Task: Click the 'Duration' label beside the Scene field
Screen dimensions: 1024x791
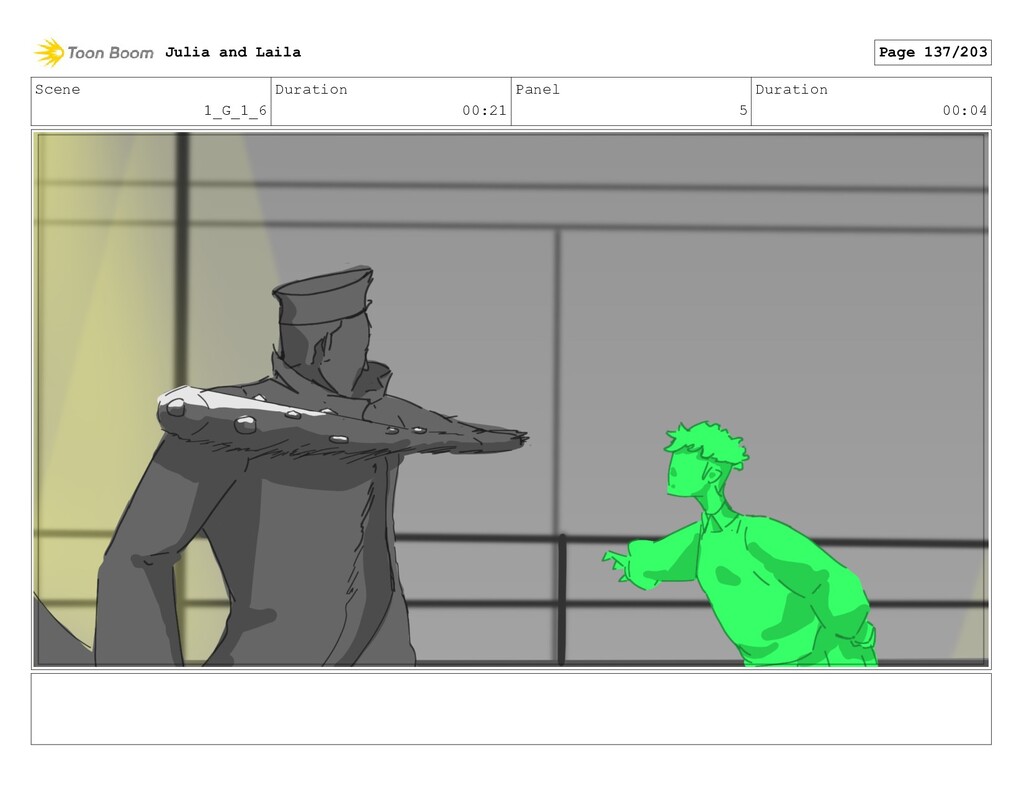Action: [x=311, y=89]
